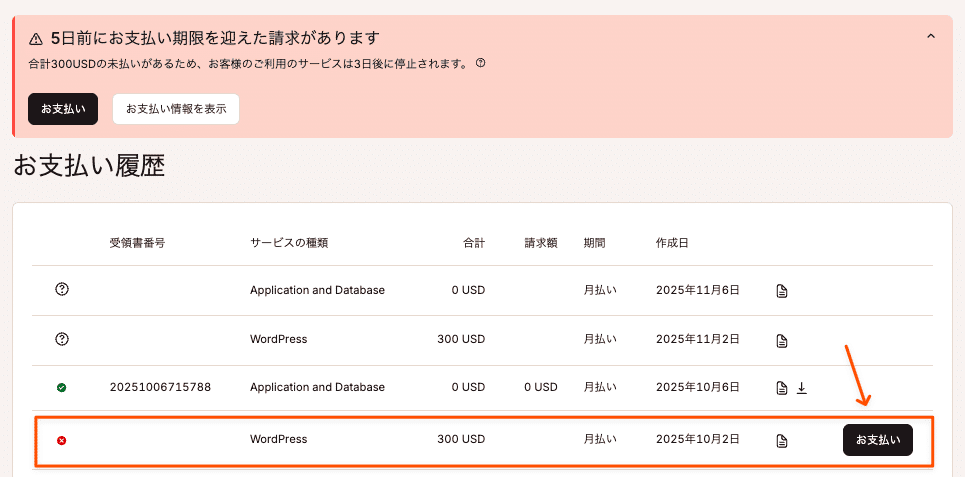This screenshot has width=965, height=477.
Task: Select receipt number 20251006715788
Action: click(160, 387)
